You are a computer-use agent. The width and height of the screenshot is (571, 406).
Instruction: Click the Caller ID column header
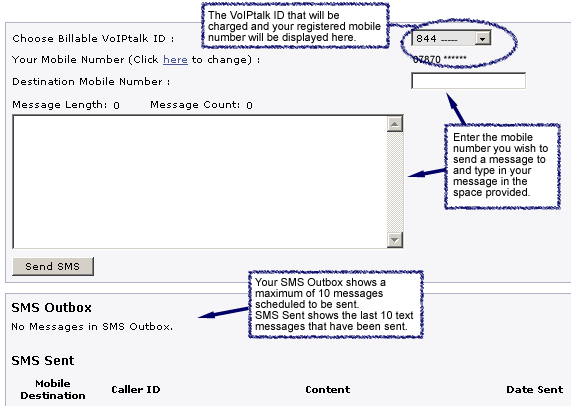click(x=135, y=389)
